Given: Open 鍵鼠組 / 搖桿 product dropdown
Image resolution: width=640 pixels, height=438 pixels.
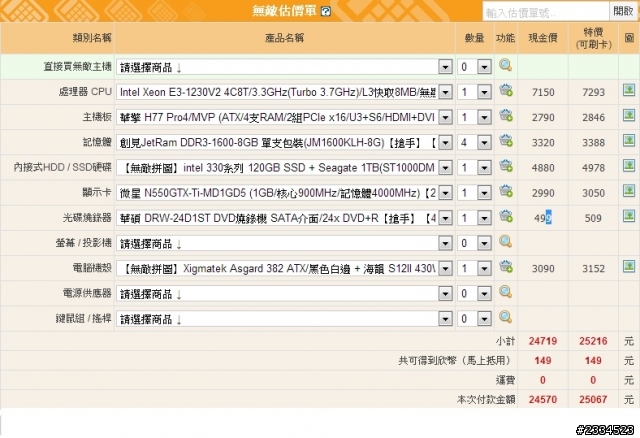Looking at the screenshot, I should pos(284,319).
